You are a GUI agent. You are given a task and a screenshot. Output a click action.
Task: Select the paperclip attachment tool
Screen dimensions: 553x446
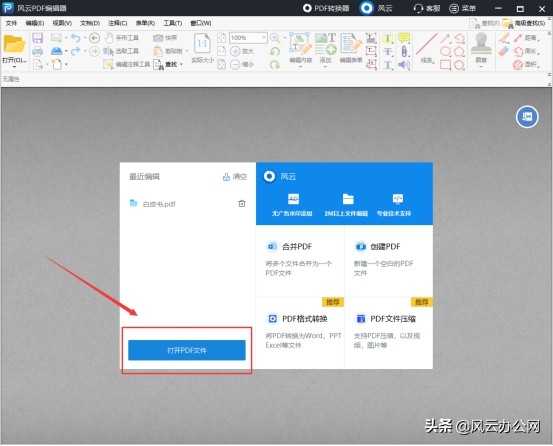click(x=404, y=51)
